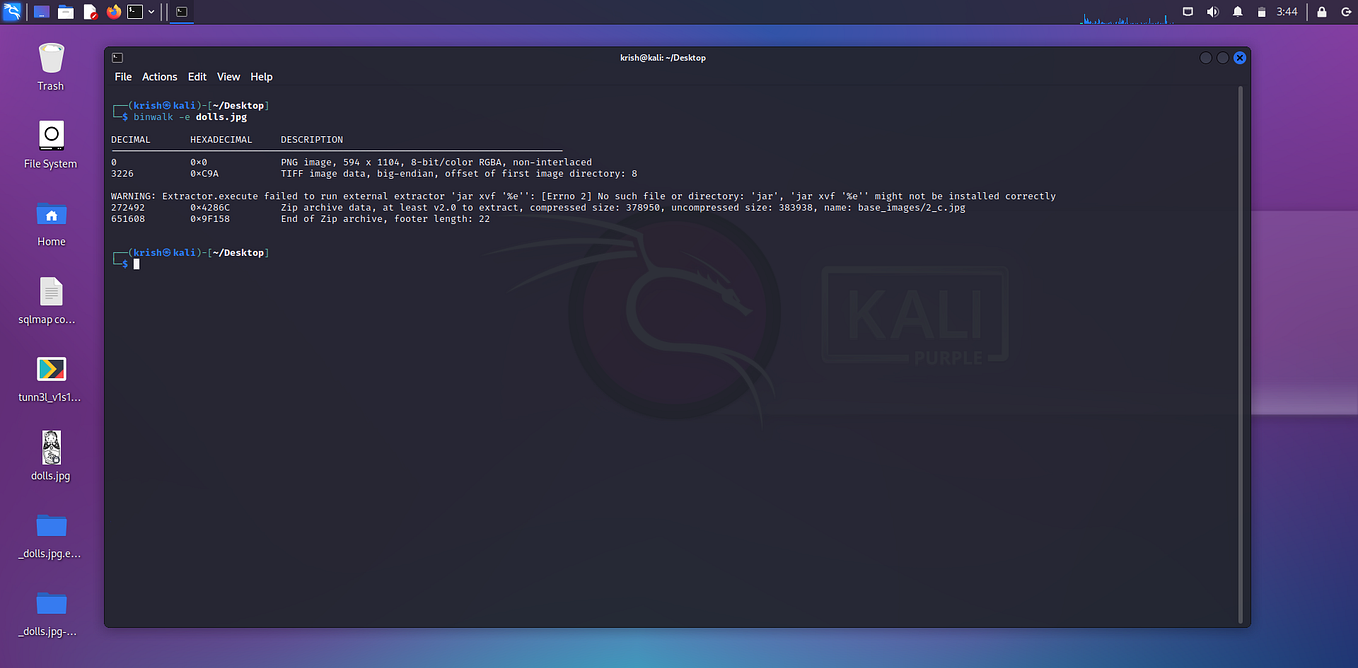This screenshot has width=1358, height=668.
Task: Lock the screen with the padlock icon
Action: tap(1320, 11)
